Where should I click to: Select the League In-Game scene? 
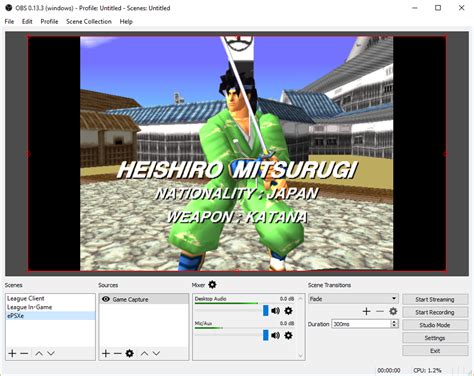[x=50, y=307]
